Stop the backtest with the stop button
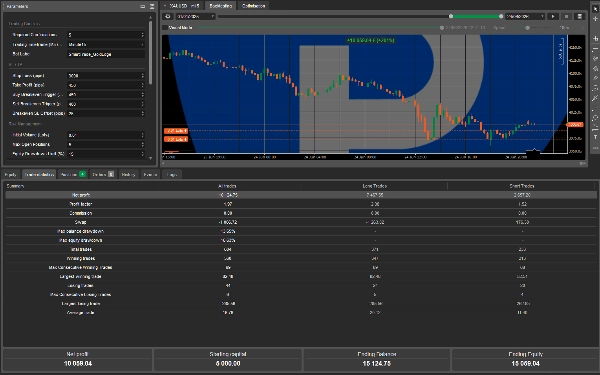 coord(566,16)
